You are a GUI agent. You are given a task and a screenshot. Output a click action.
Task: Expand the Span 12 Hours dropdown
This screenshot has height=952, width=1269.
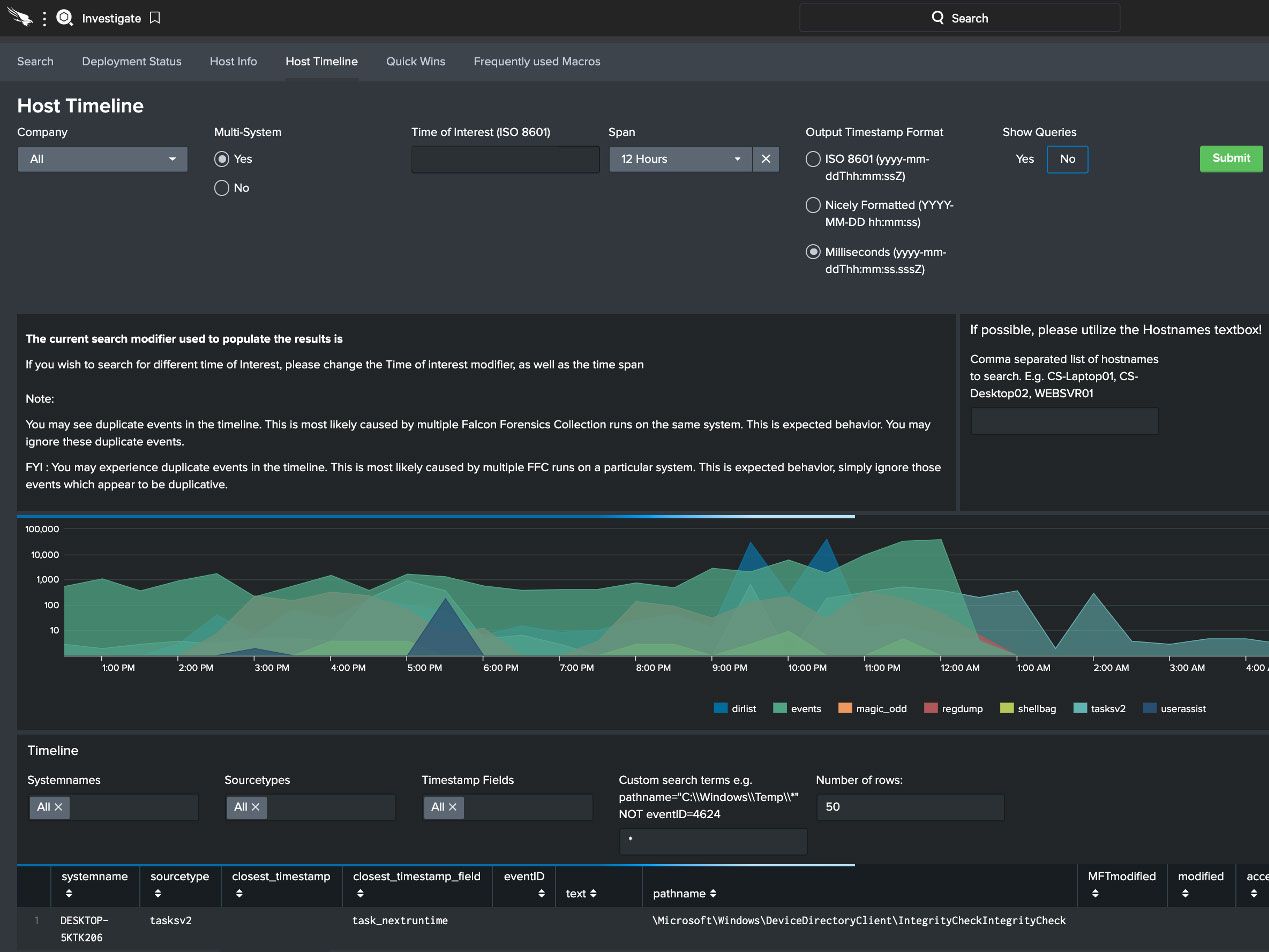pos(680,159)
